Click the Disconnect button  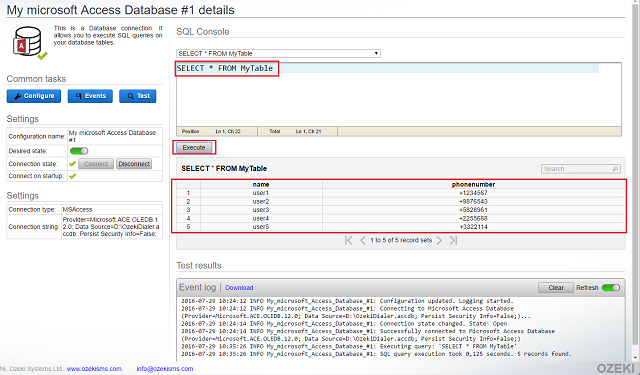tap(134, 164)
